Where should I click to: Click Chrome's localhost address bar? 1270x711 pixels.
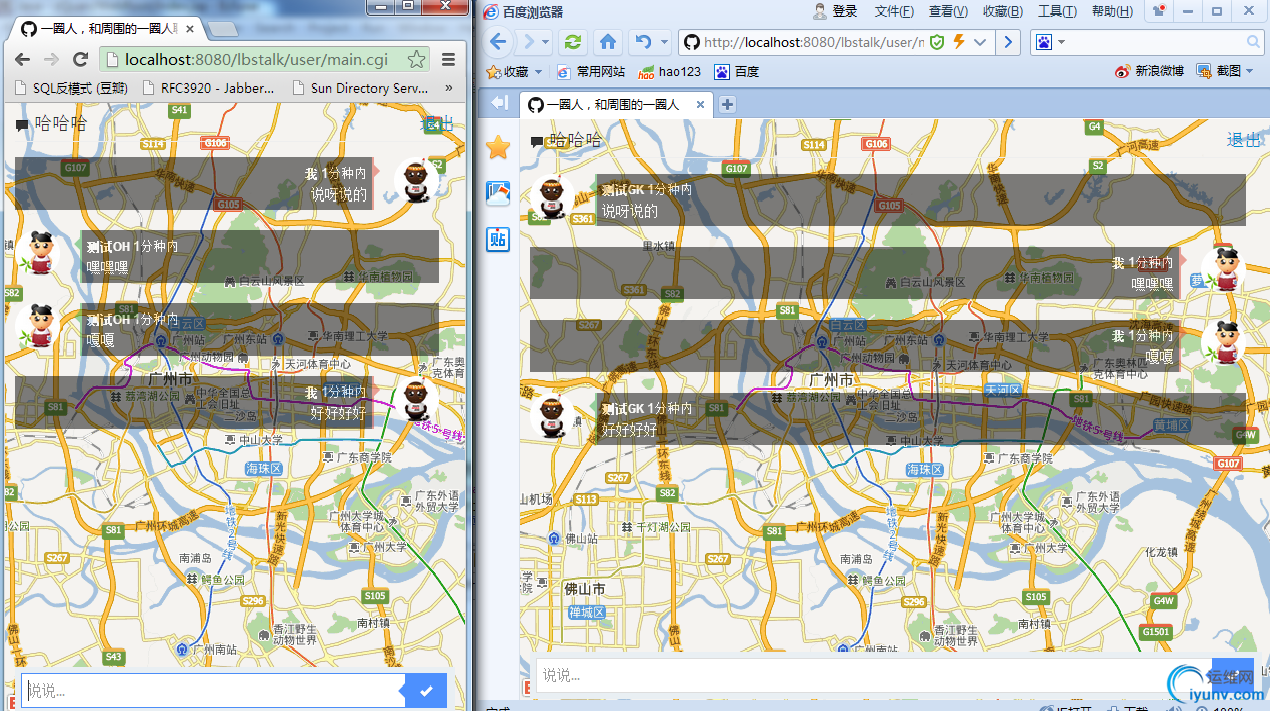[x=265, y=60]
